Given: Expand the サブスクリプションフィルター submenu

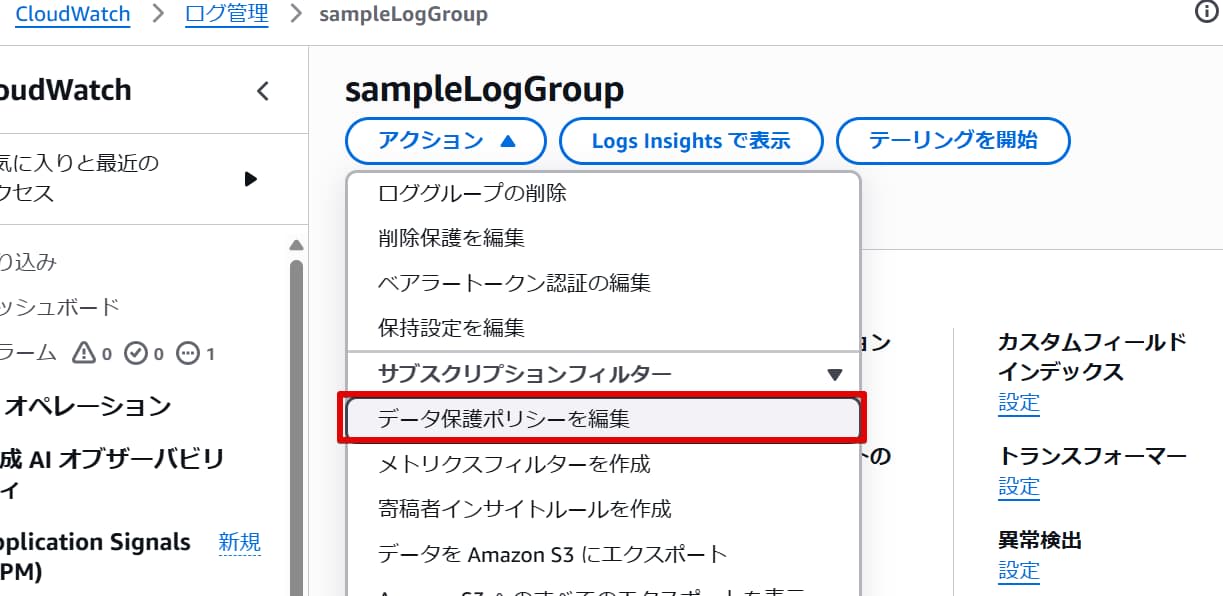Looking at the screenshot, I should pyautogui.click(x=835, y=374).
